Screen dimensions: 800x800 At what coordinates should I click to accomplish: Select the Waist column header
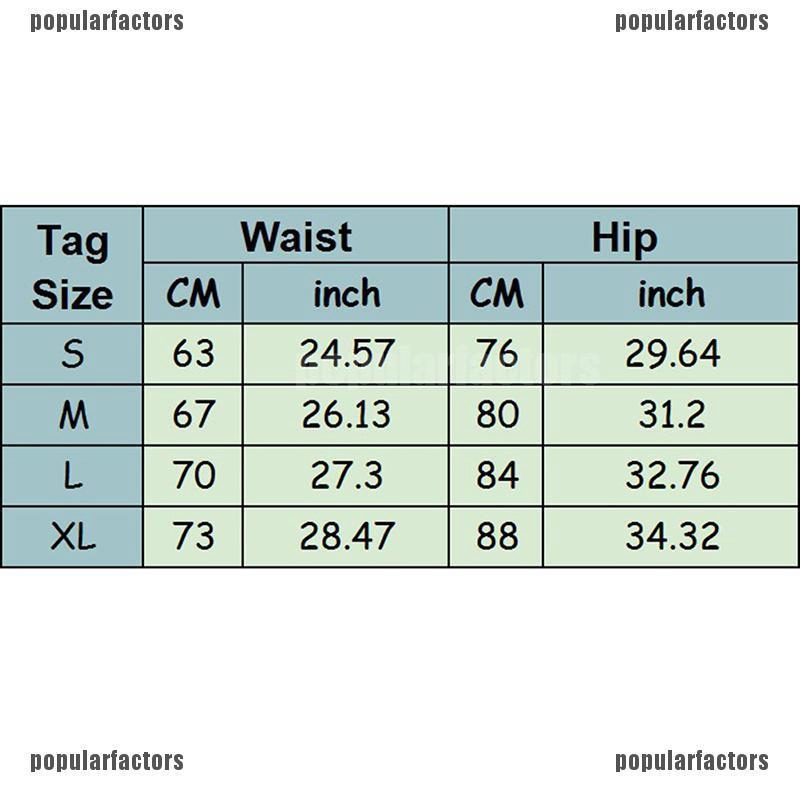pos(296,237)
